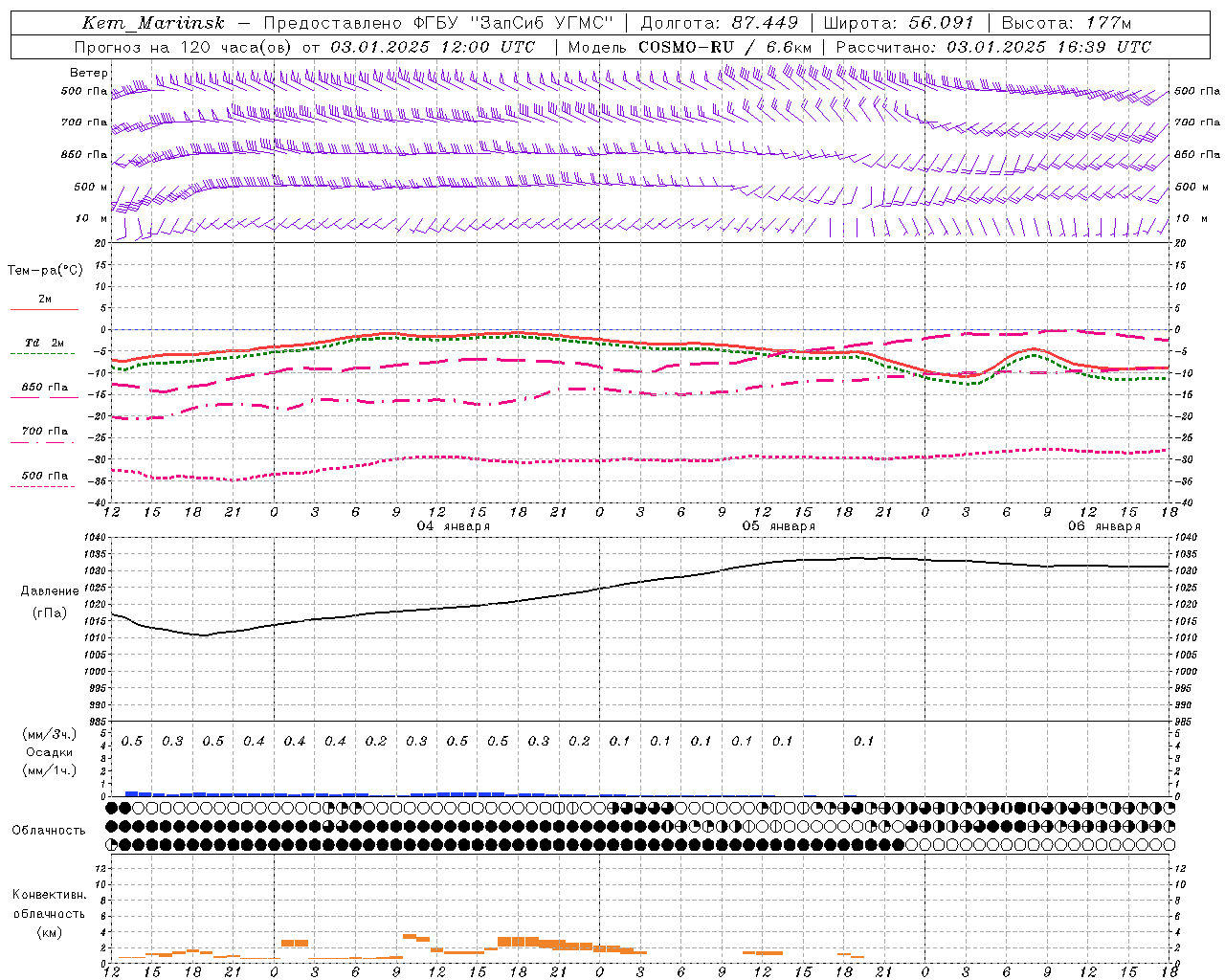Select the elevation text Высота: 177м

point(1066,23)
